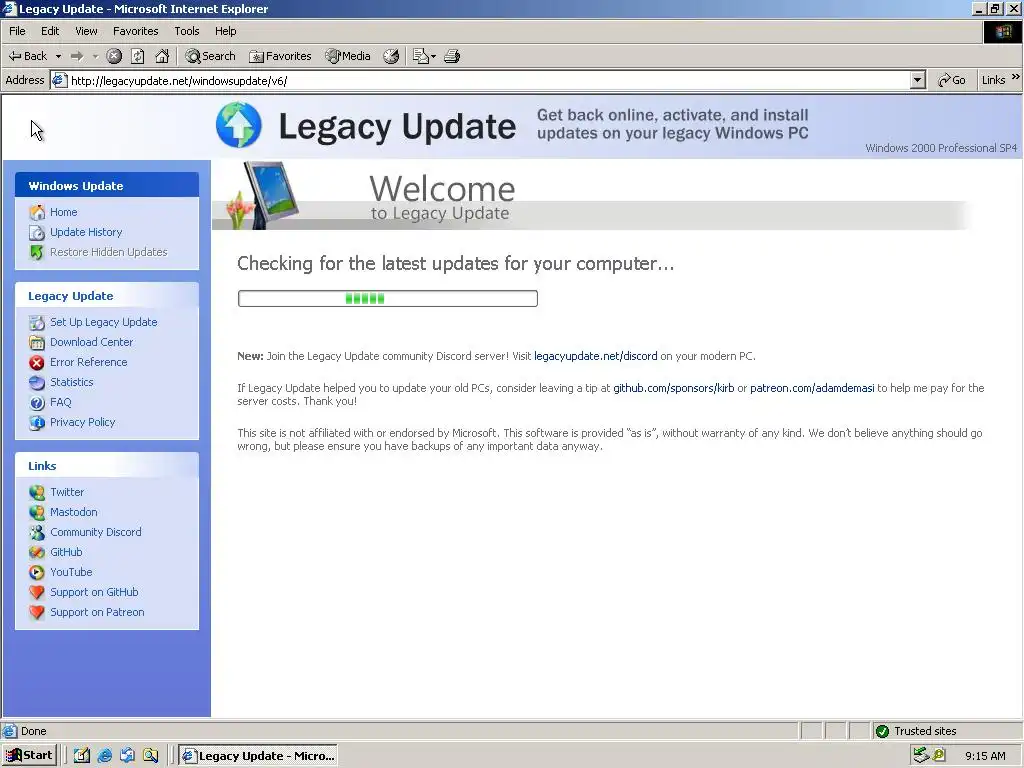Screen dimensions: 1024x768
Task: Open the Search pane in toolbar
Action: point(210,56)
